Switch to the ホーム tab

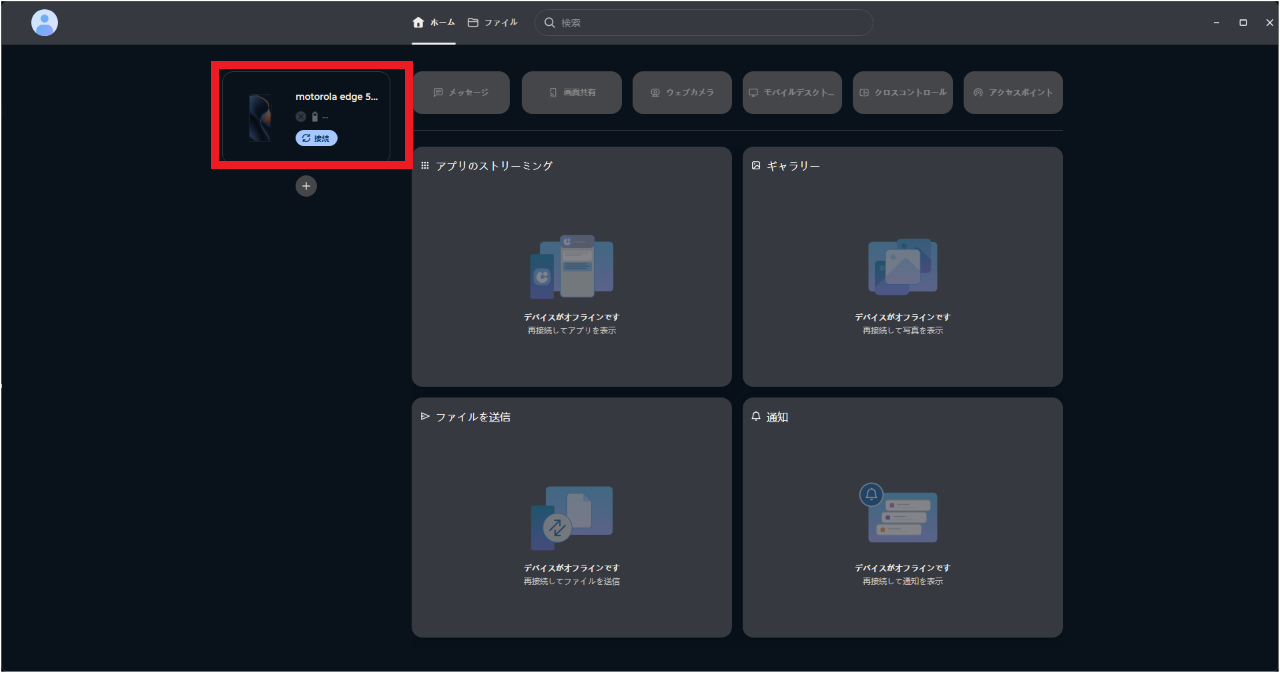click(x=432, y=21)
